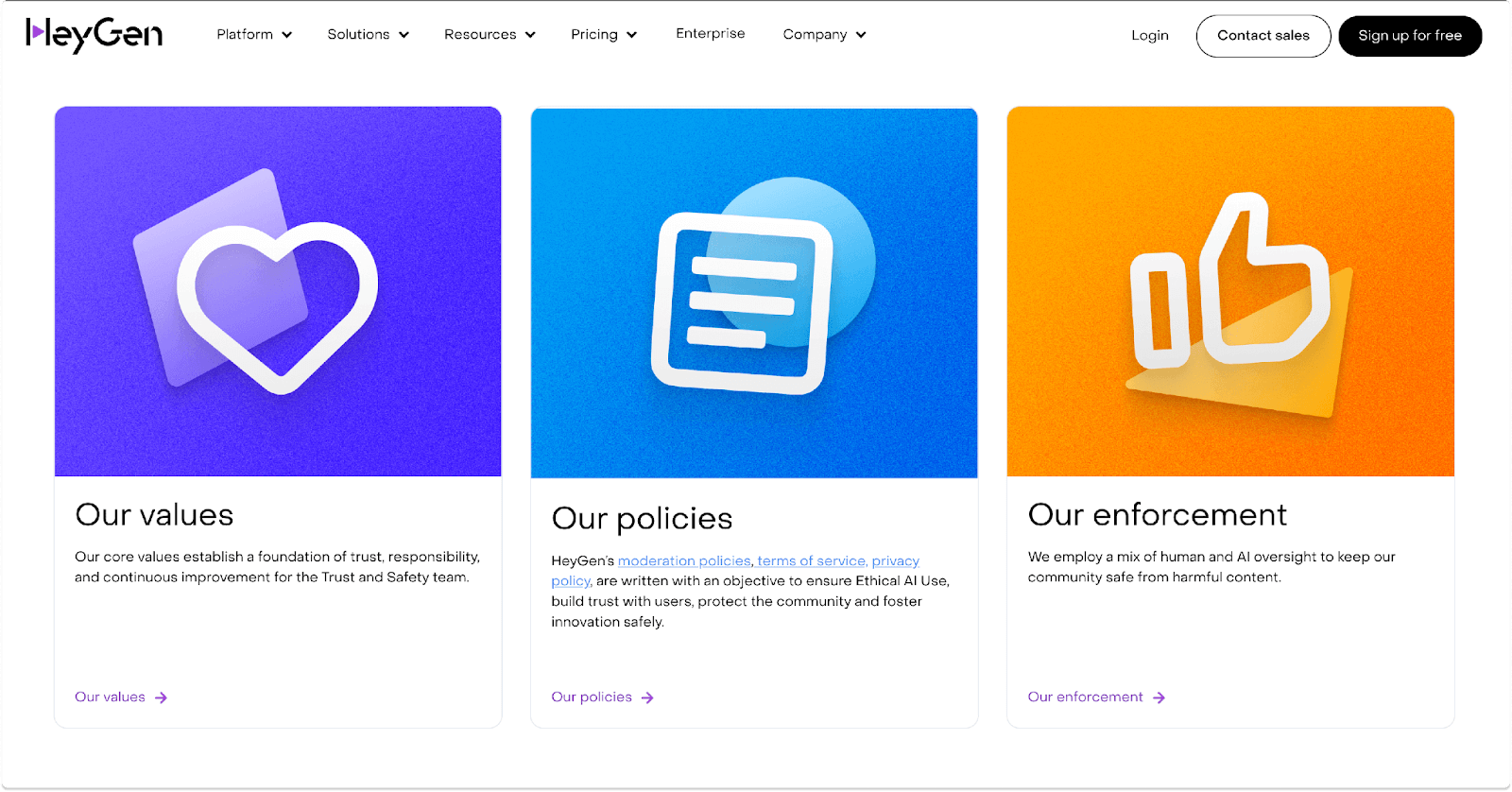
Task: Open the Solutions dropdown chevron
Action: [x=404, y=35]
